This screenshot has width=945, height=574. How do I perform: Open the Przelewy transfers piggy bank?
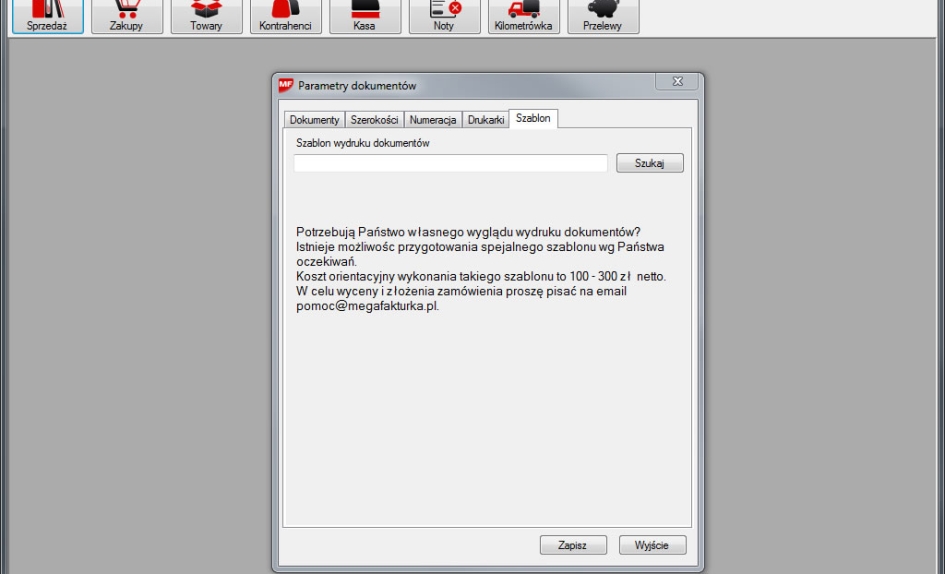[602, 17]
